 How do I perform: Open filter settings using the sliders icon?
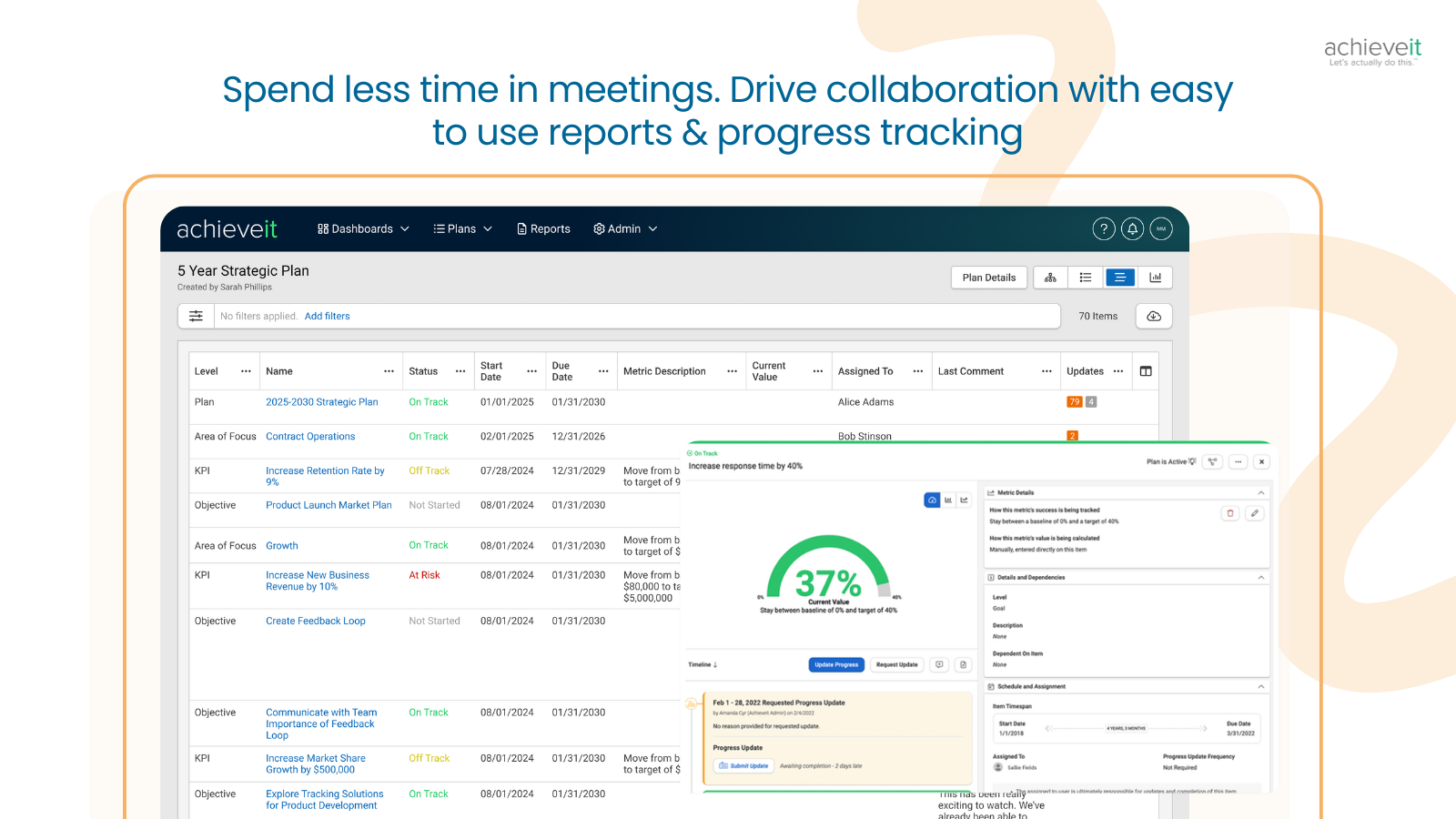pos(196,316)
